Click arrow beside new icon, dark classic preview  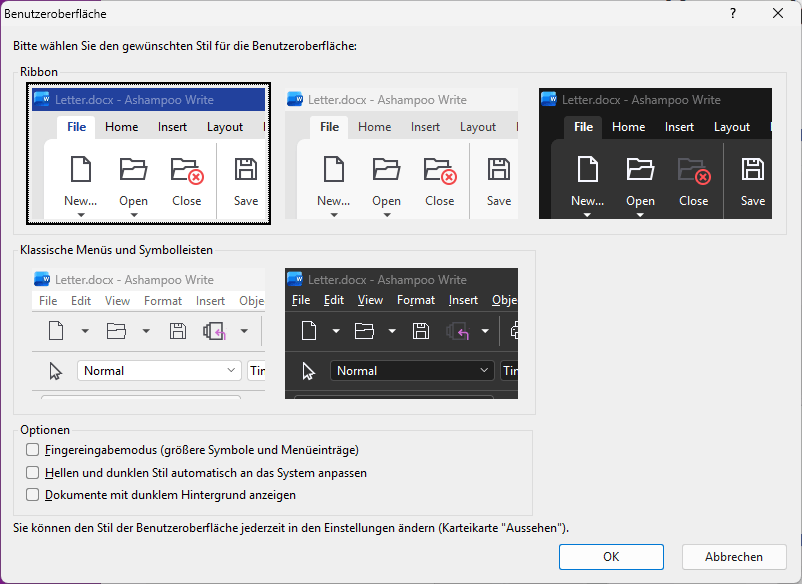[x=336, y=331]
